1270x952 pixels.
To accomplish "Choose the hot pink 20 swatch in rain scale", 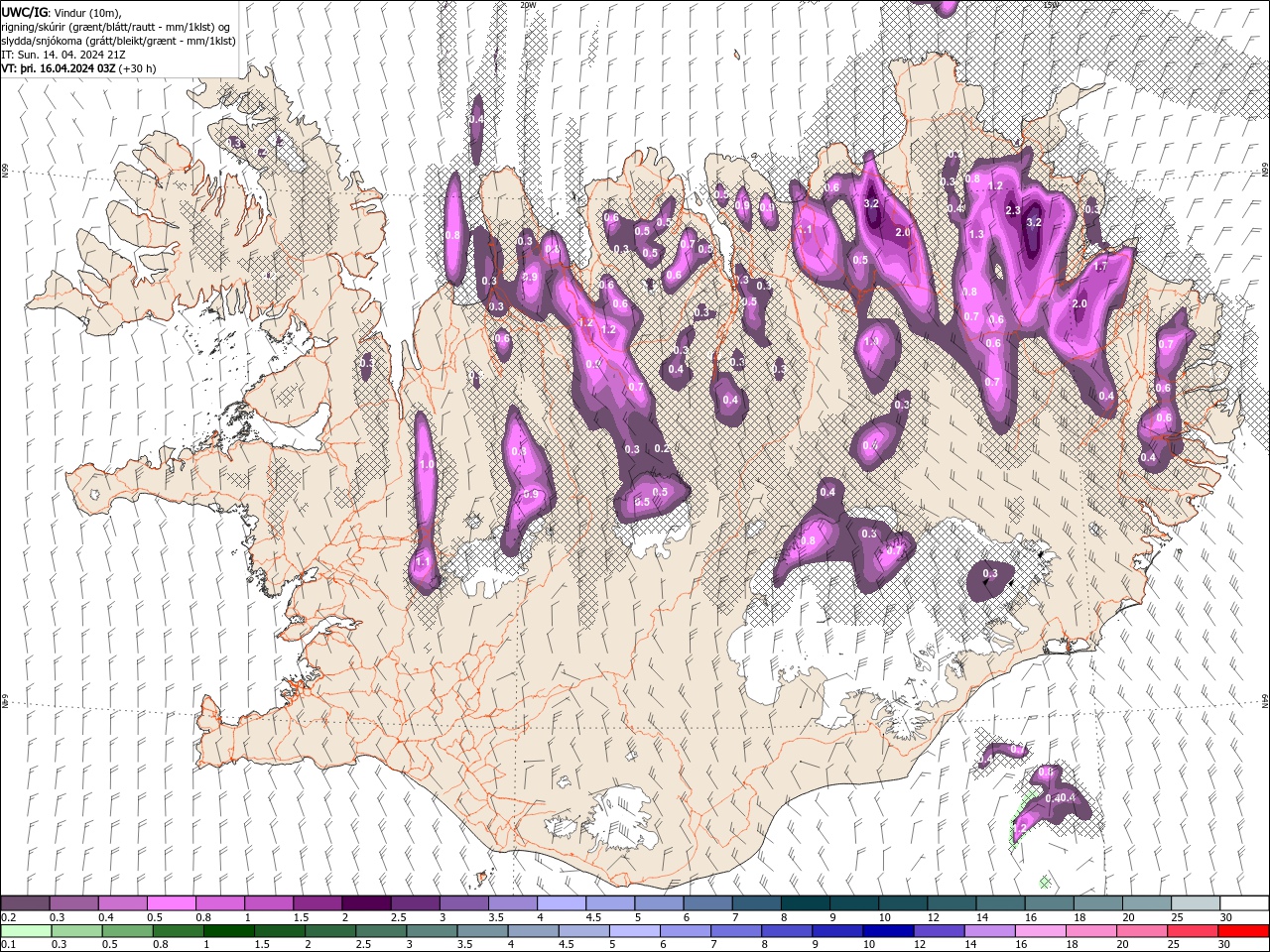I will (x=1142, y=931).
